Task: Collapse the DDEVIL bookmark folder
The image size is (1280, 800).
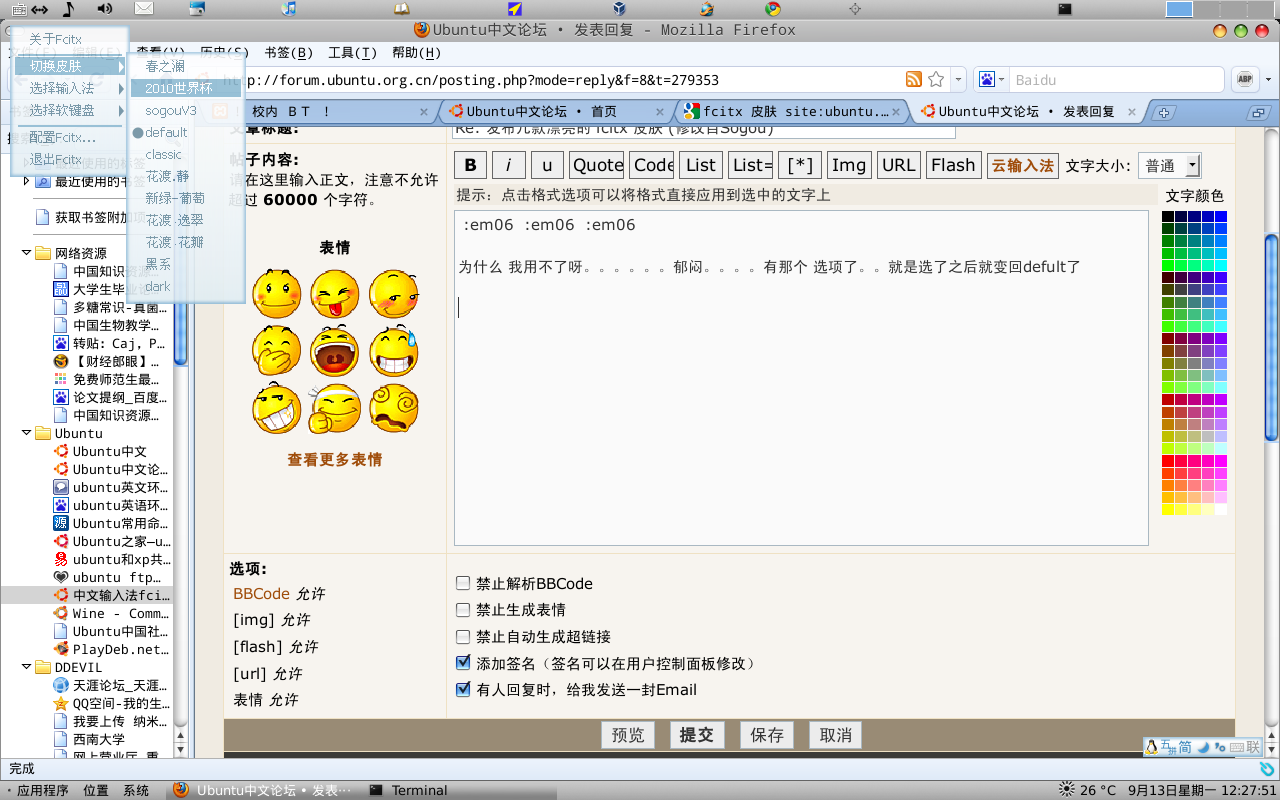Action: [x=27, y=667]
